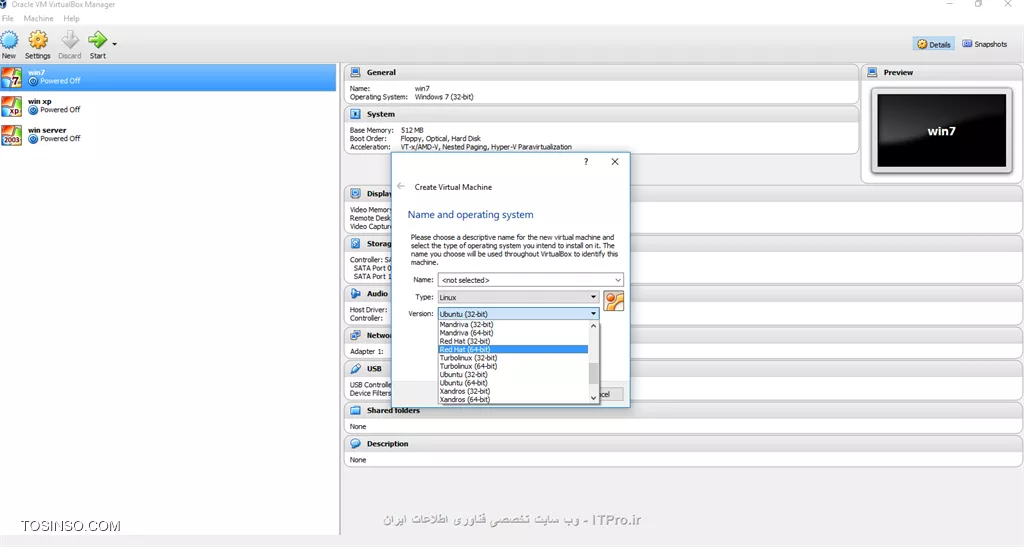1024x547 pixels.
Task: Choose Xandros (32-bit) from the version list
Action: coord(513,392)
